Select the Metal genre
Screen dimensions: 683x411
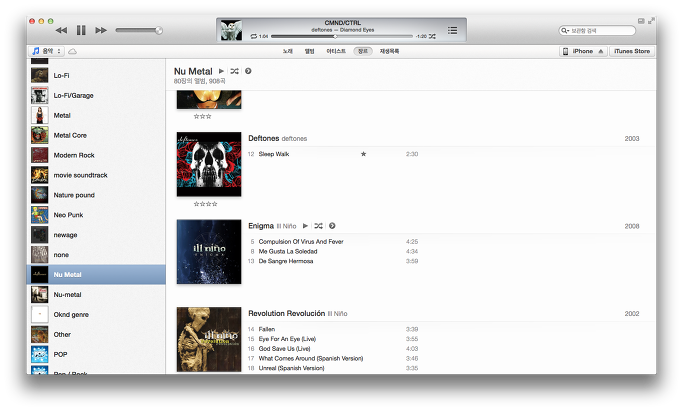[x=96, y=115]
